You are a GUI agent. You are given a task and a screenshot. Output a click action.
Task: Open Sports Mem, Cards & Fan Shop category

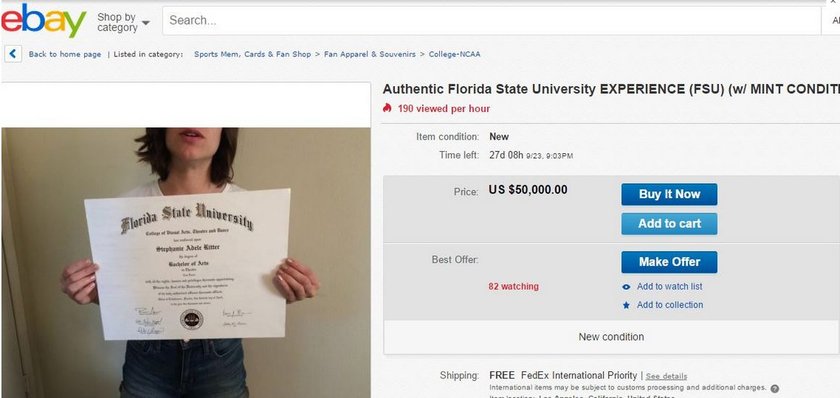252,54
